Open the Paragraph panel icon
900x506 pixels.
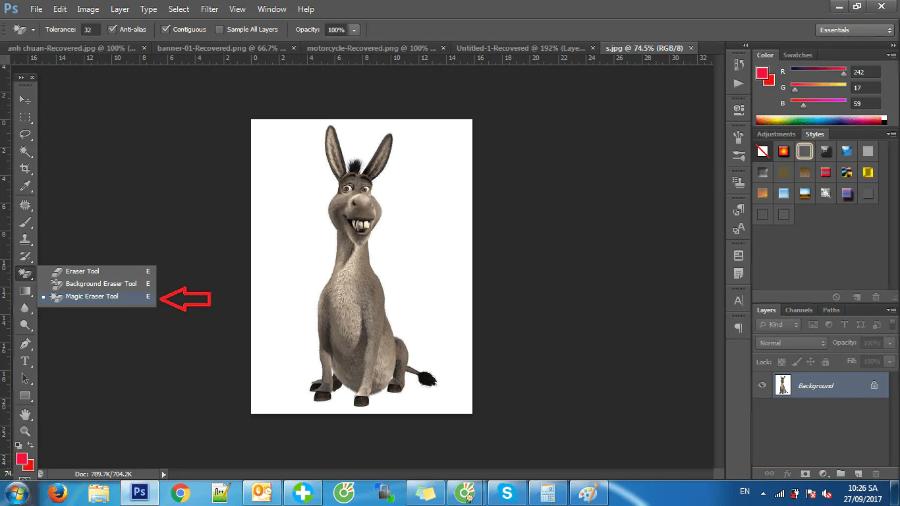coord(739,328)
